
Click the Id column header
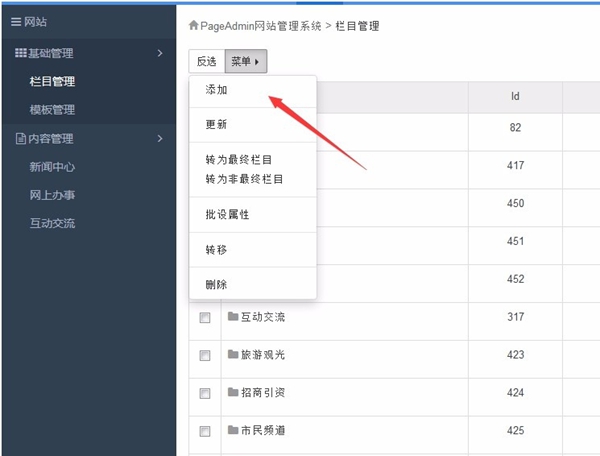click(515, 96)
